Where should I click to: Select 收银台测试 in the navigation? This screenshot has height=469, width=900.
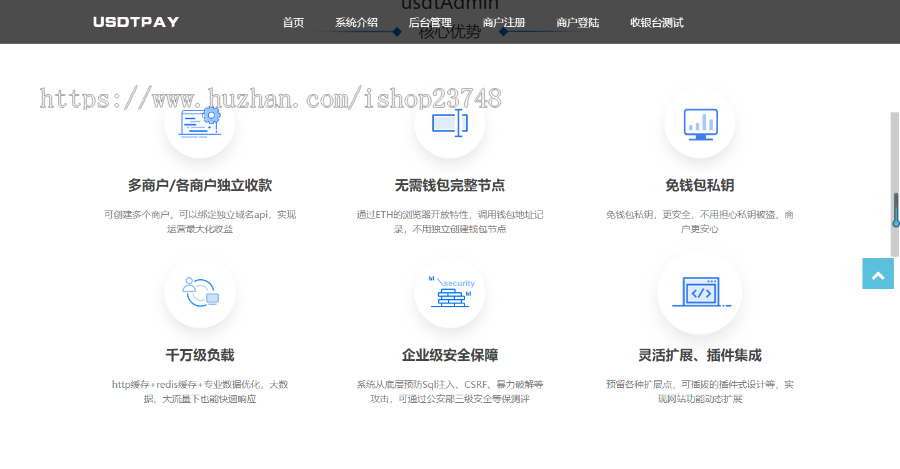click(x=657, y=22)
